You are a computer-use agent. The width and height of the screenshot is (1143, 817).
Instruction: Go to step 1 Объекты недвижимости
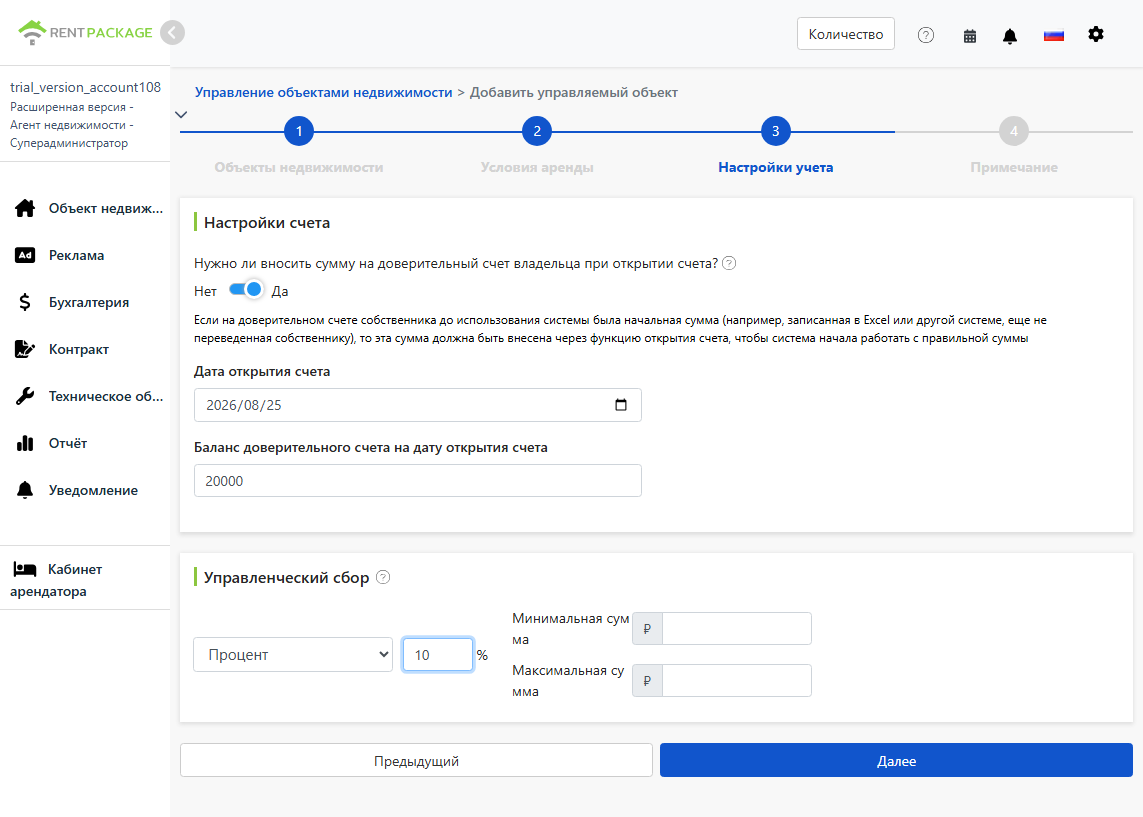point(299,131)
